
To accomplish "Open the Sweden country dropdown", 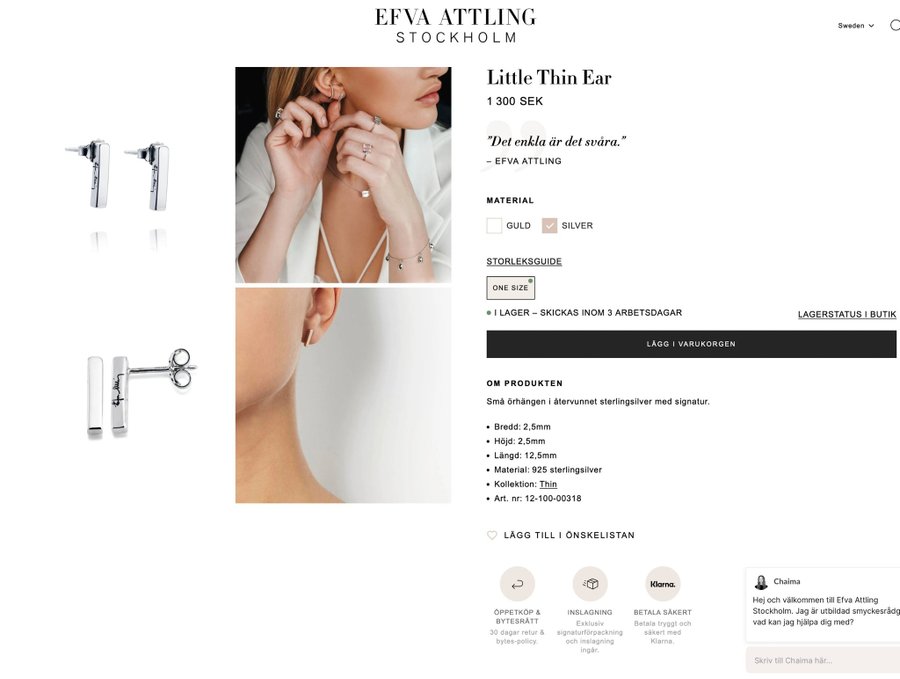I will [x=856, y=25].
